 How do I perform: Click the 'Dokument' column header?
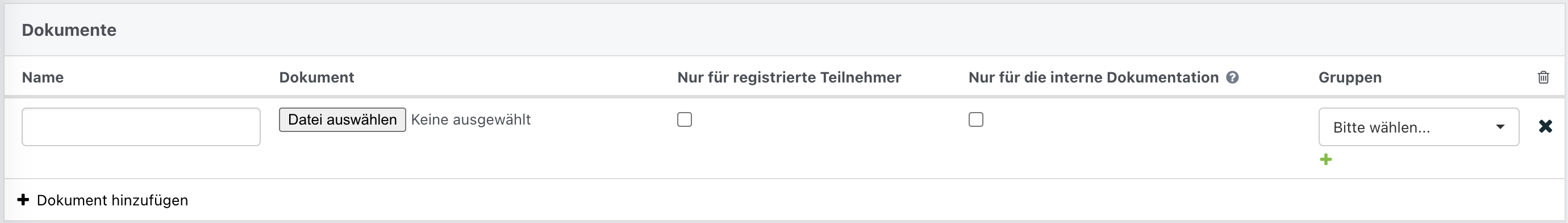tap(316, 77)
